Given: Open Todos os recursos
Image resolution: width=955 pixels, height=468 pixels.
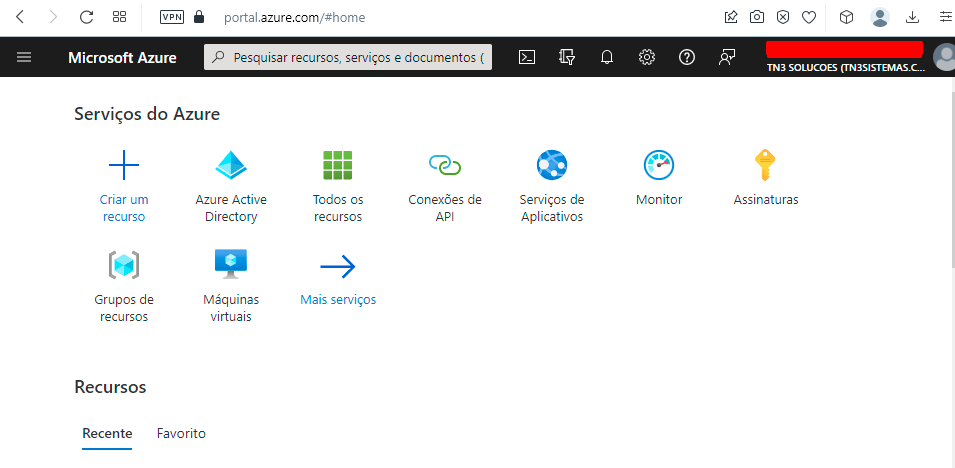Looking at the screenshot, I should 338,165.
